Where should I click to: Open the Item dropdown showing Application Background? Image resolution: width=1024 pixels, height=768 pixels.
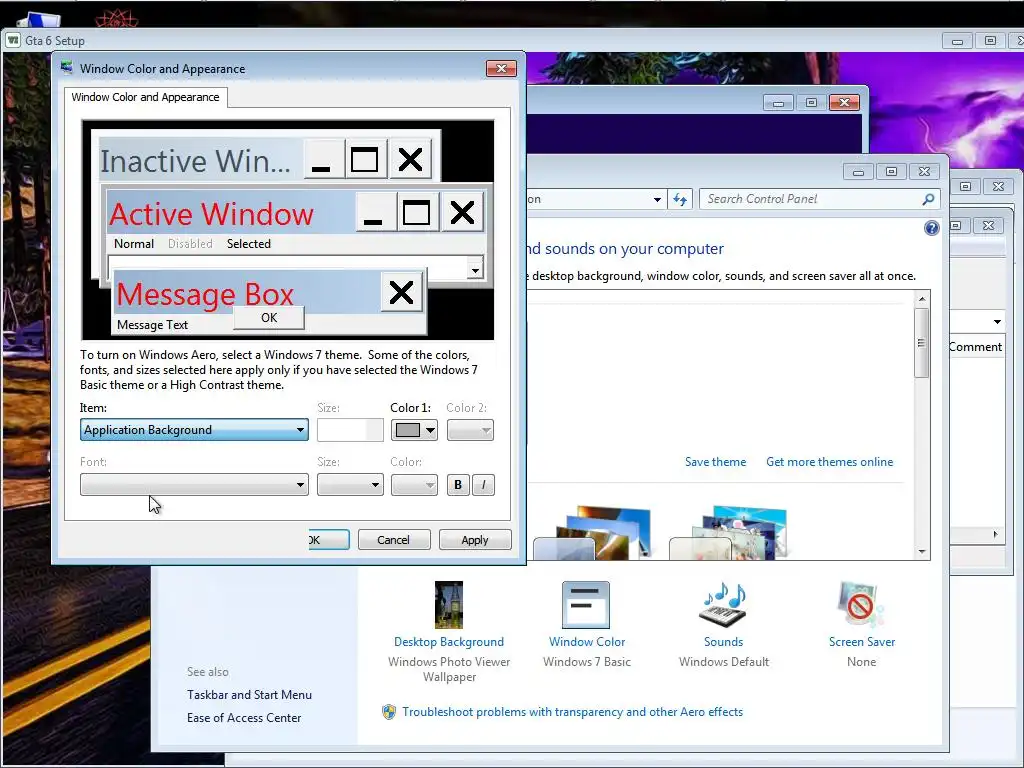194,430
